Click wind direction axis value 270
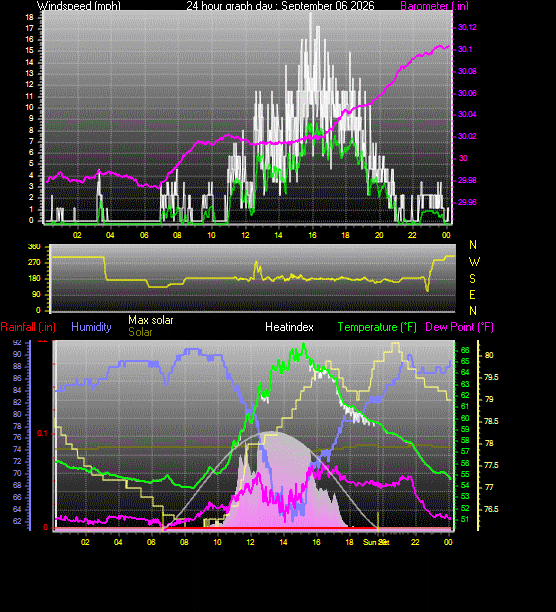Image resolution: width=556 pixels, height=612 pixels. coord(34,262)
